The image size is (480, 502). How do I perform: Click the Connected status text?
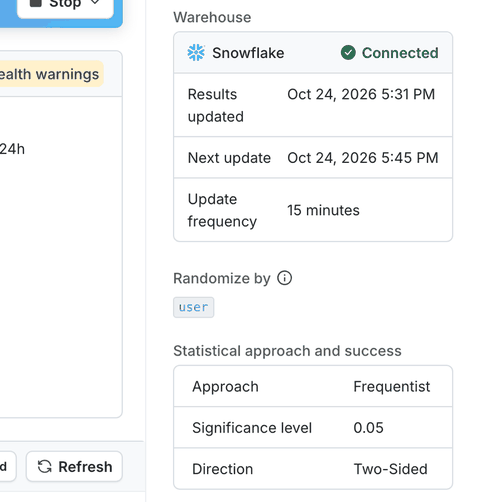400,53
